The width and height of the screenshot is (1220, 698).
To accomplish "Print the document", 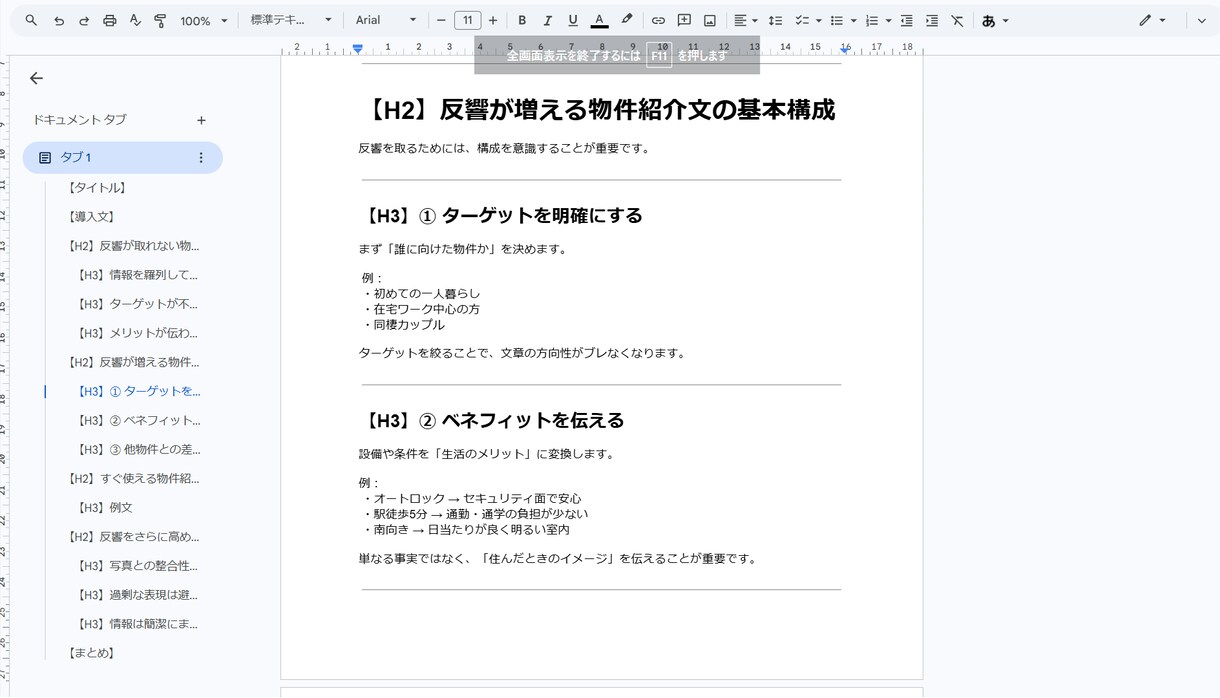I will point(110,20).
